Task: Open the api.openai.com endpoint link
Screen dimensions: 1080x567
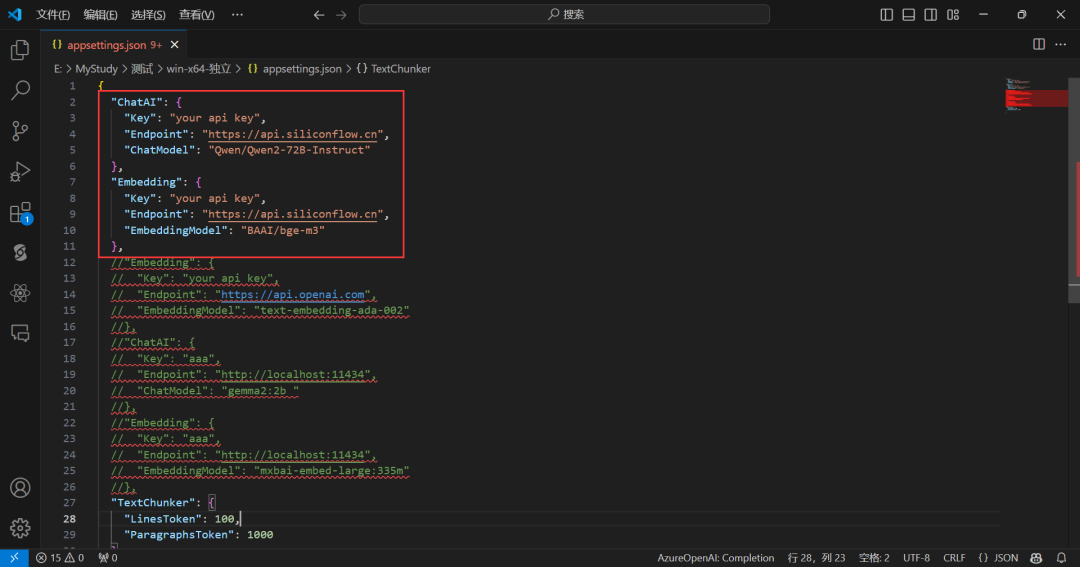Action: (295, 295)
